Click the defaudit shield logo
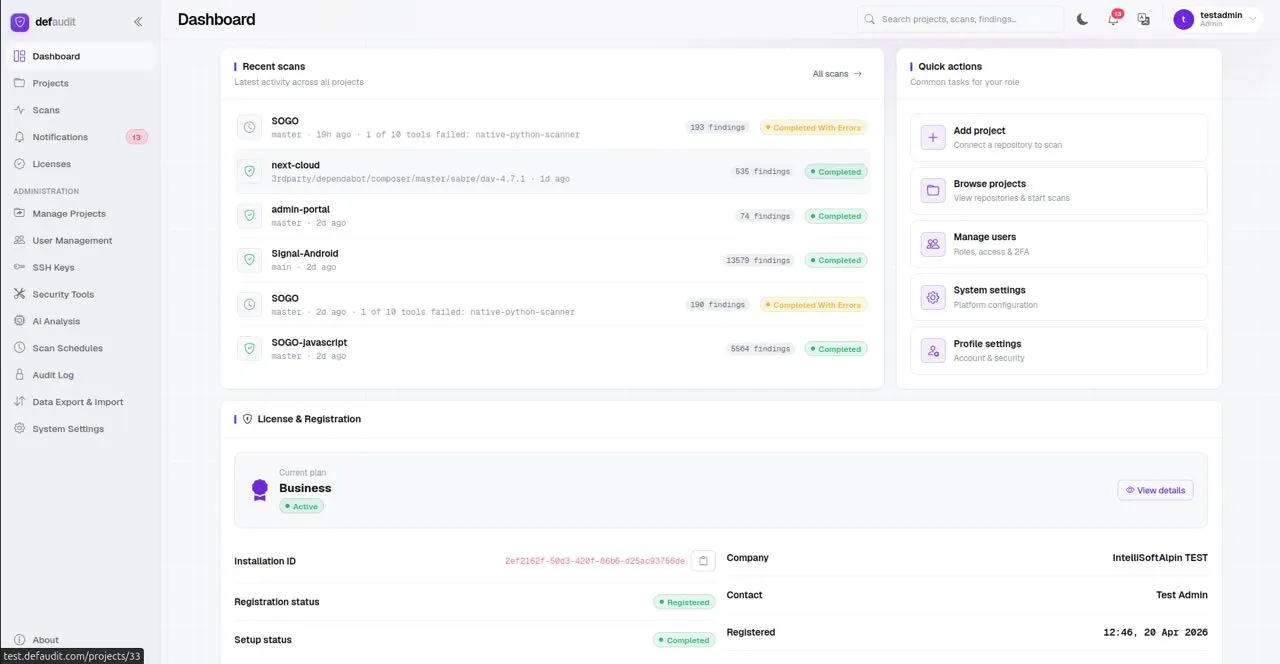Screen dimensions: 1280x664 [20, 21]
